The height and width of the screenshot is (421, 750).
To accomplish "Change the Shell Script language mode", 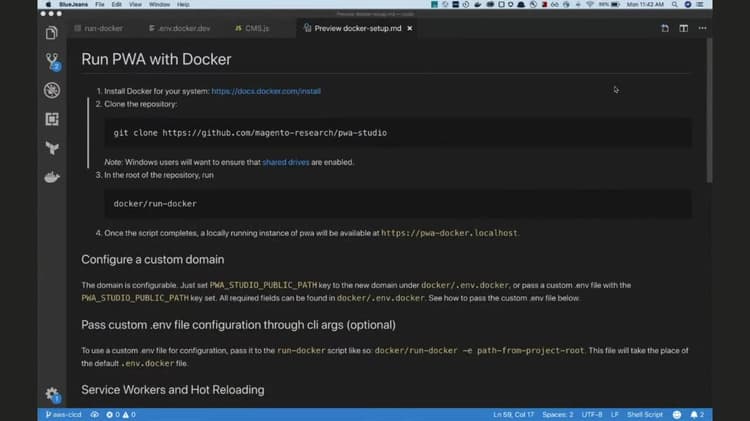I will 645,414.
